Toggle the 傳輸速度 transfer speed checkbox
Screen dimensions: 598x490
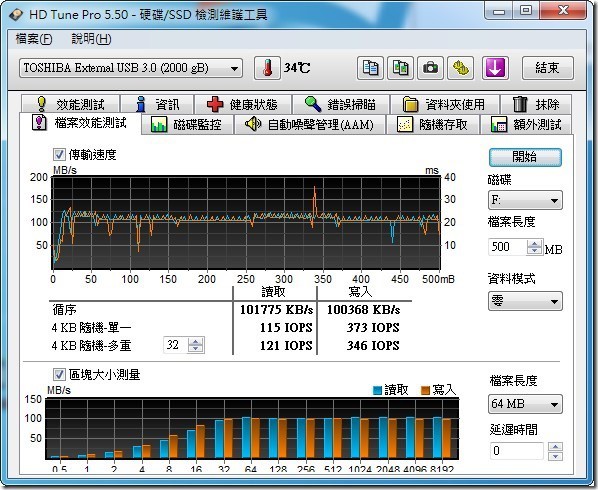coord(59,154)
